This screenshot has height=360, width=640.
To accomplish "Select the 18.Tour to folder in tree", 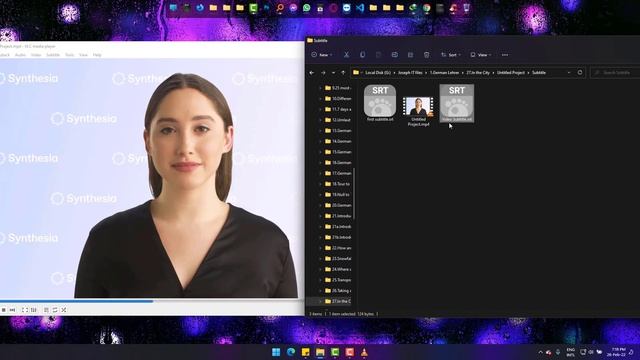I will (338, 184).
